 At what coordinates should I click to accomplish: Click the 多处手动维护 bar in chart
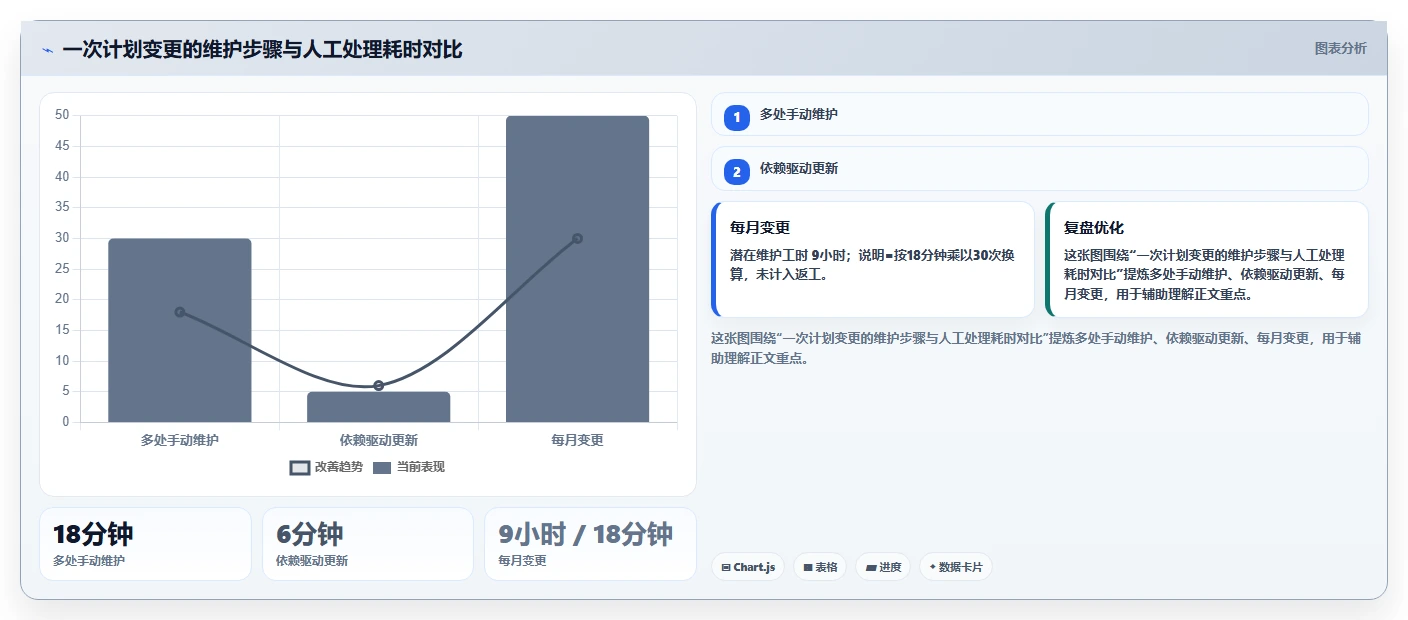click(180, 330)
